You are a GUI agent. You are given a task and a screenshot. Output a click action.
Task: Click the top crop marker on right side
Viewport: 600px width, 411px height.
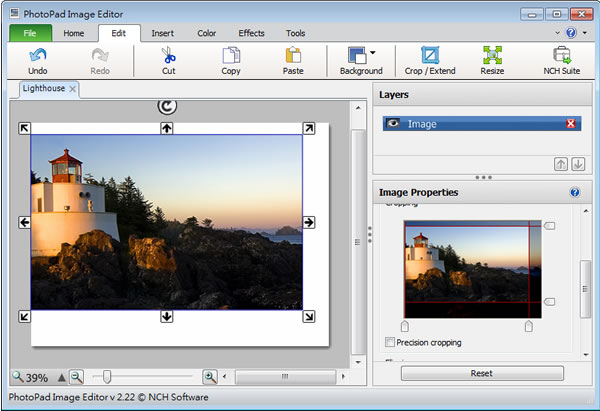click(549, 226)
